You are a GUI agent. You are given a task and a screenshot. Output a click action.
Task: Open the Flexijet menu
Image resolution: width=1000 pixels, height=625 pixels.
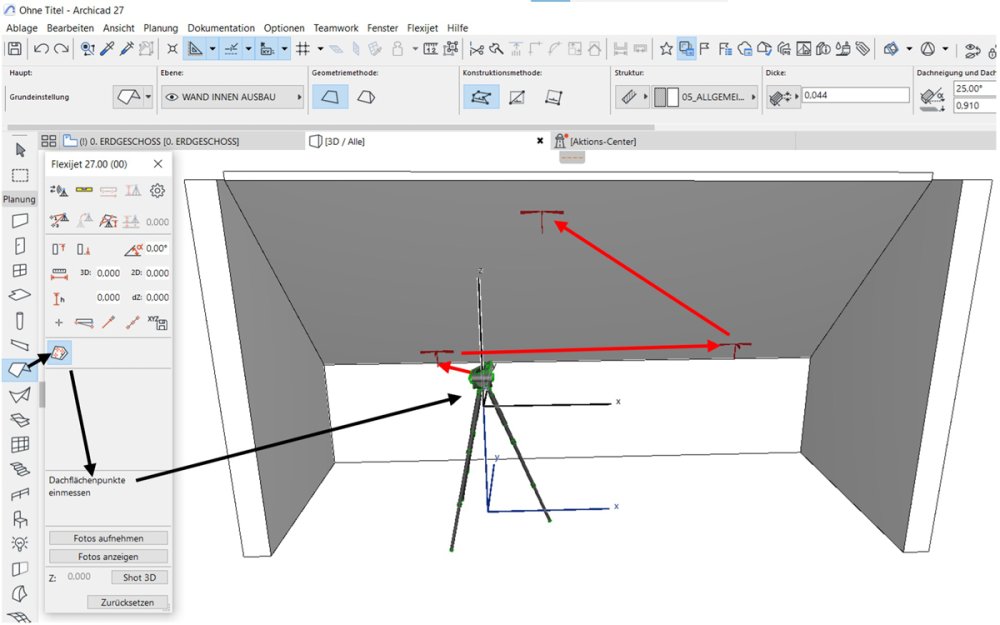[424, 28]
